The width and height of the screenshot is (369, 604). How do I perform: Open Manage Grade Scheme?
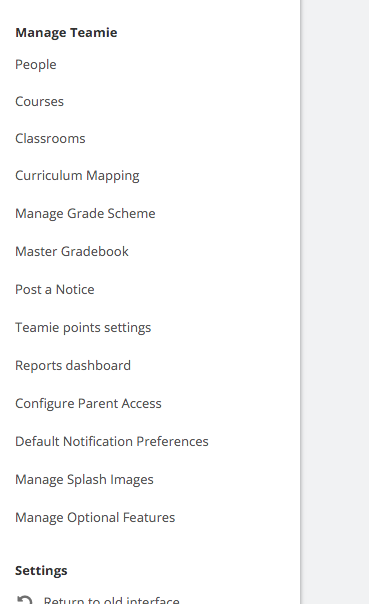tap(85, 213)
